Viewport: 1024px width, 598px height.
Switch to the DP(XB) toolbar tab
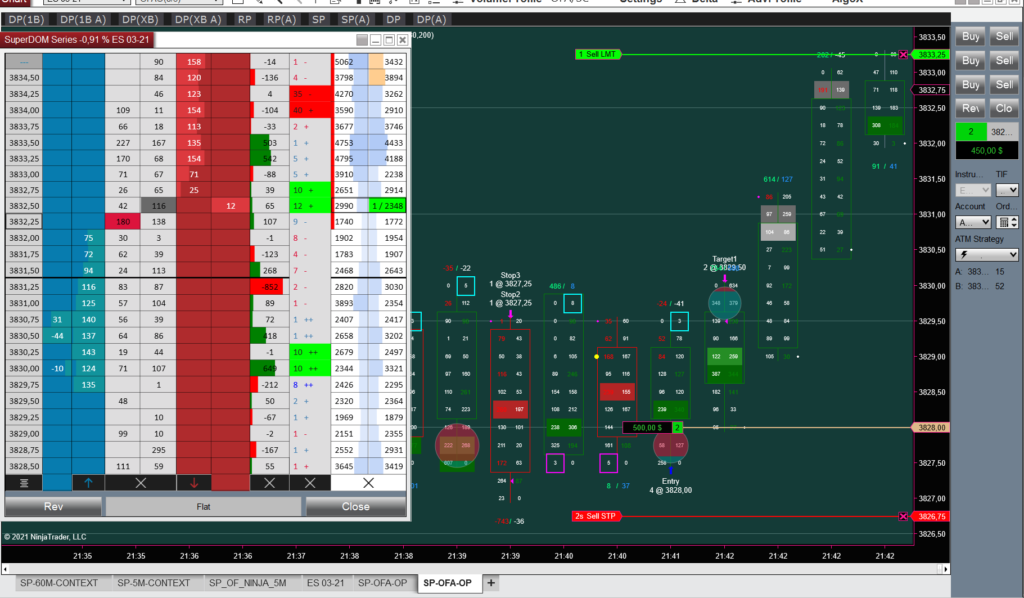pyautogui.click(x=140, y=20)
